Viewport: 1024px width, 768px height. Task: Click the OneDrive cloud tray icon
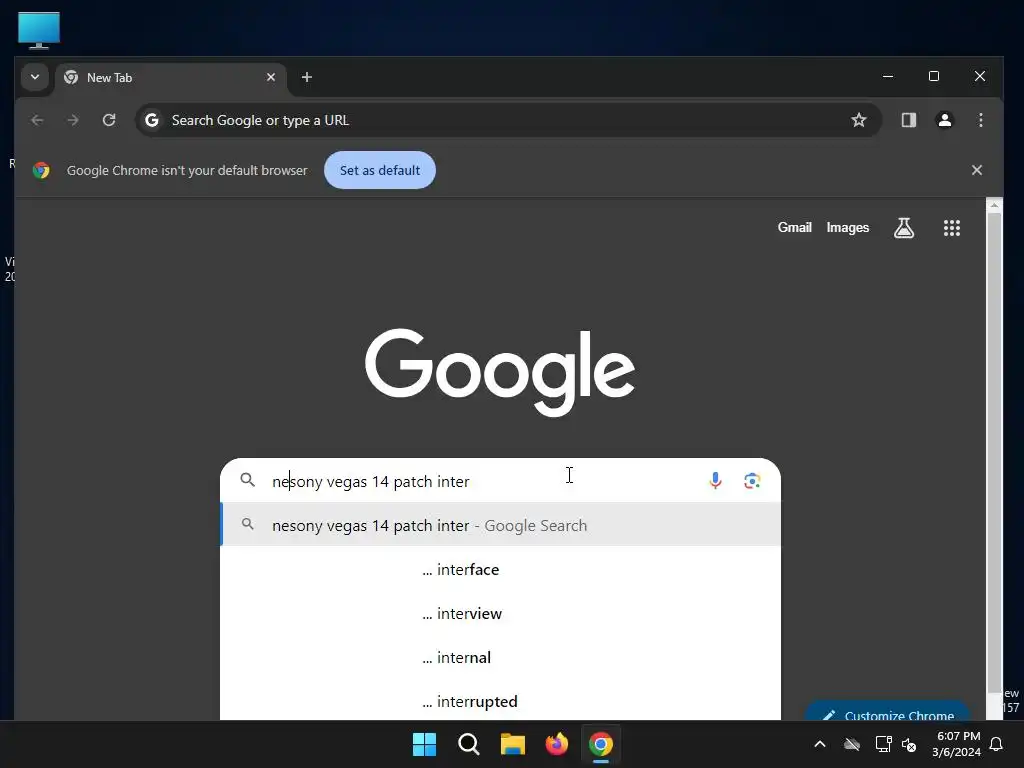point(852,744)
